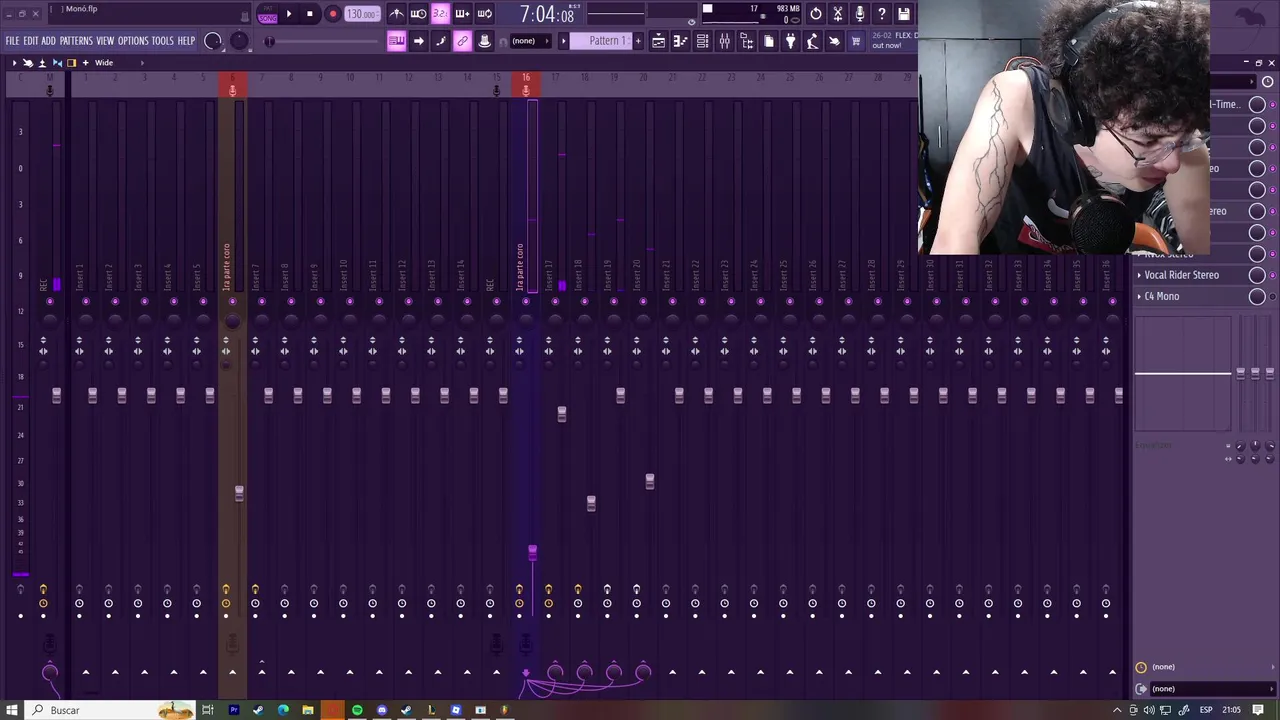This screenshot has height=720, width=1280.
Task: Open the EDIT menu
Action: 31,41
